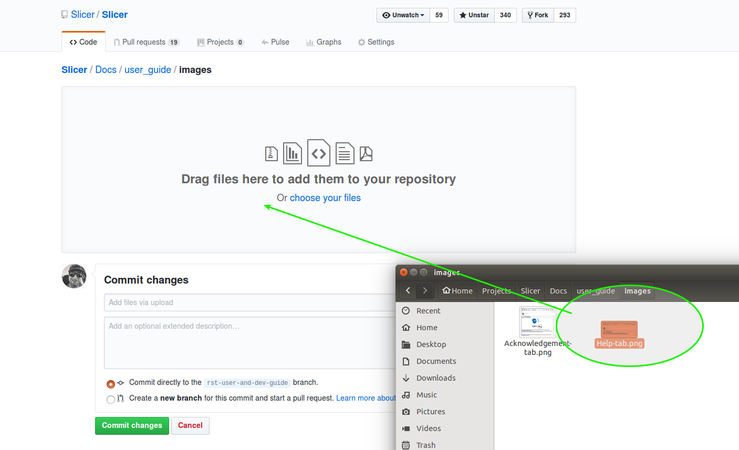Cancel the file upload
The image size is (739, 450).
click(190, 425)
